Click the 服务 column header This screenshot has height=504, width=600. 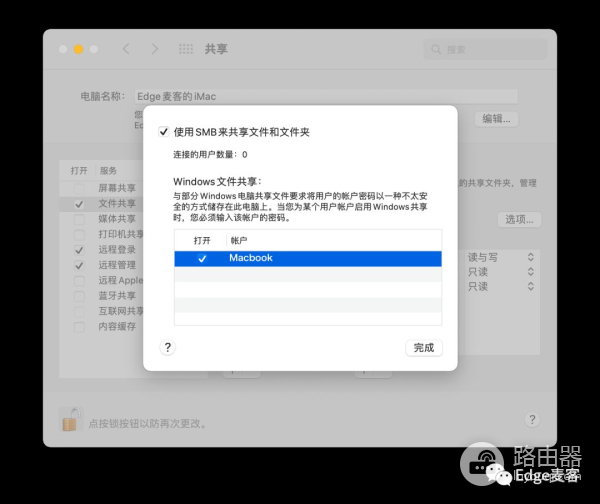pyautogui.click(x=108, y=171)
